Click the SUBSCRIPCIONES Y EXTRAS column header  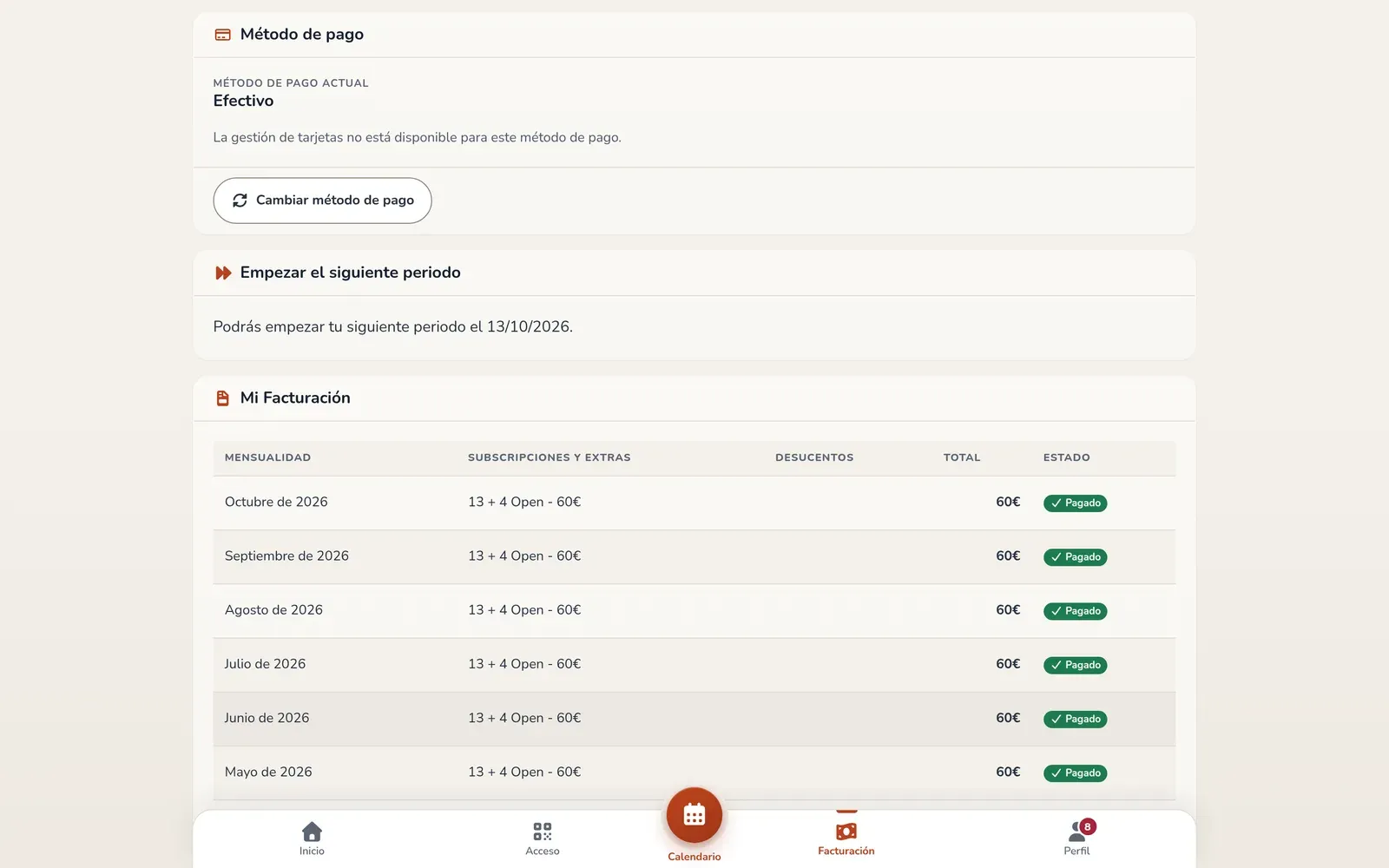point(550,457)
